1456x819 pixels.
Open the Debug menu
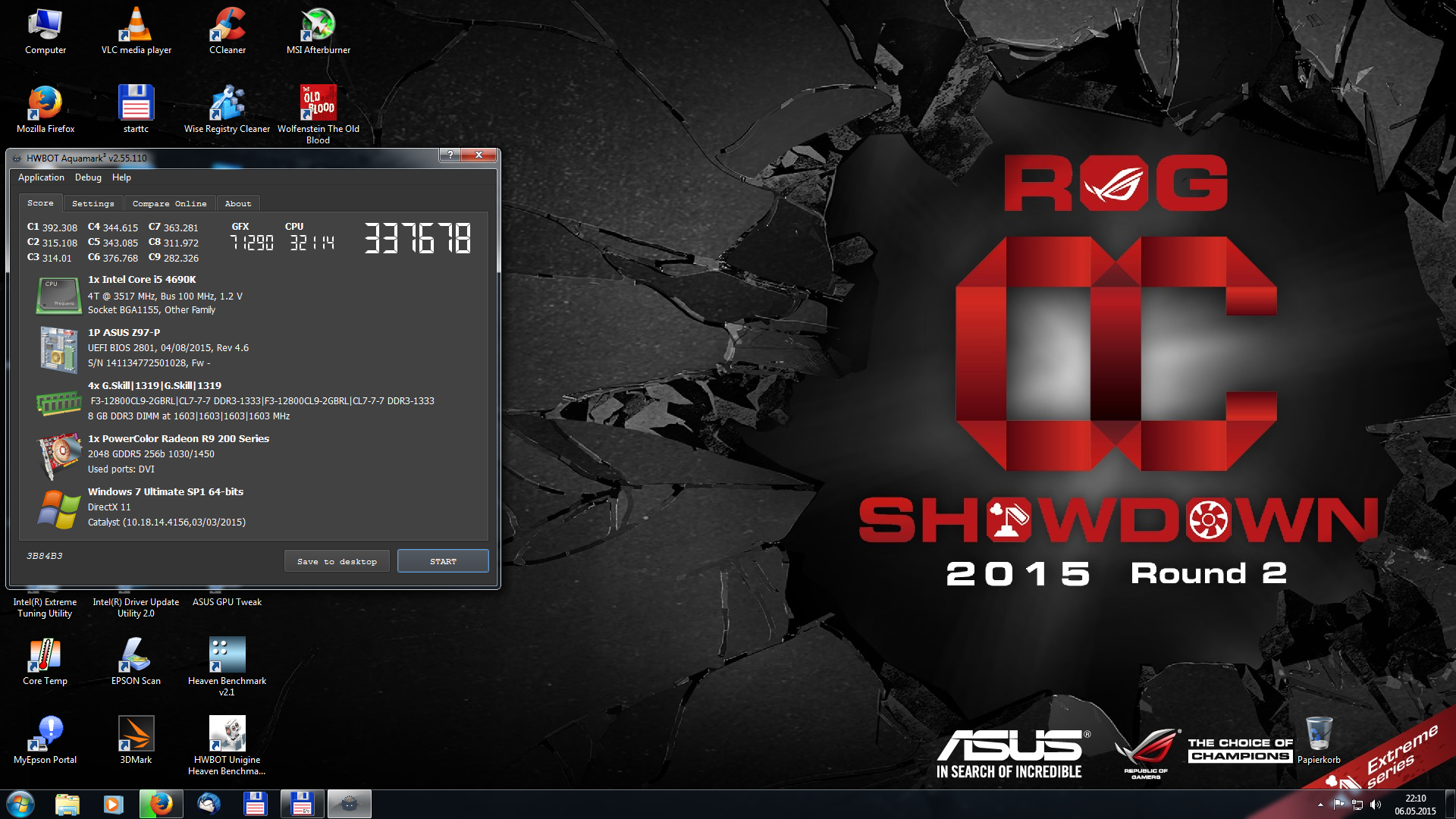pos(88,177)
